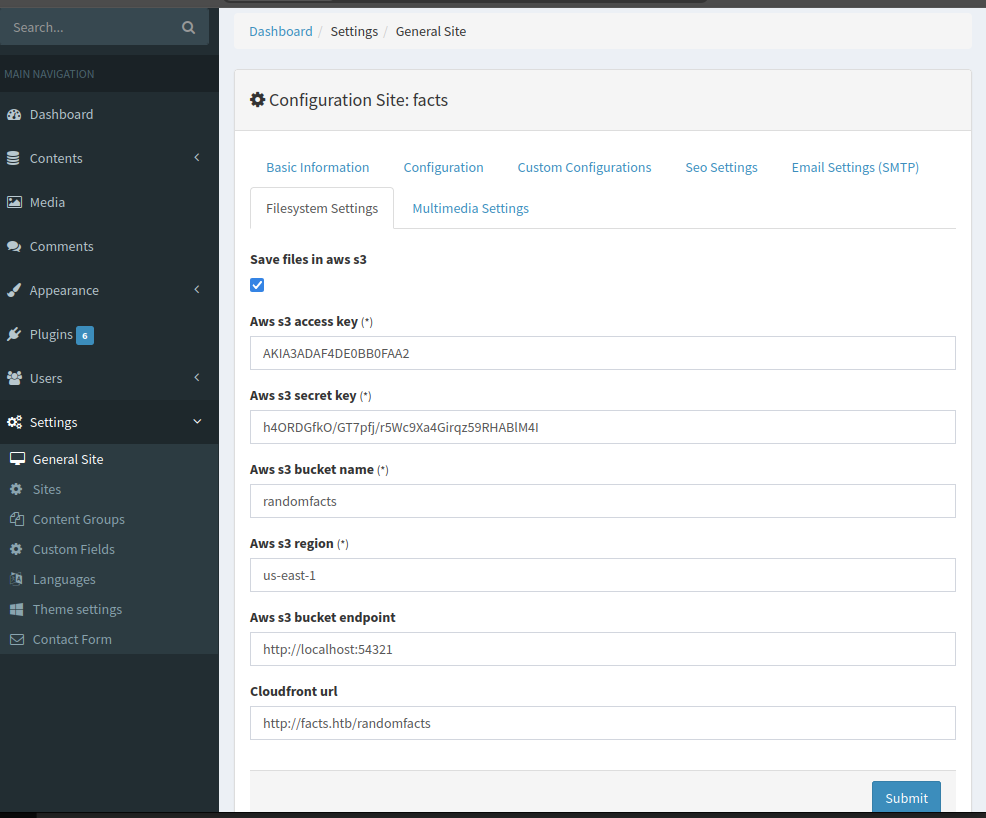Click the Contact Form envelope icon
The image size is (986, 818).
pyautogui.click(x=17, y=639)
